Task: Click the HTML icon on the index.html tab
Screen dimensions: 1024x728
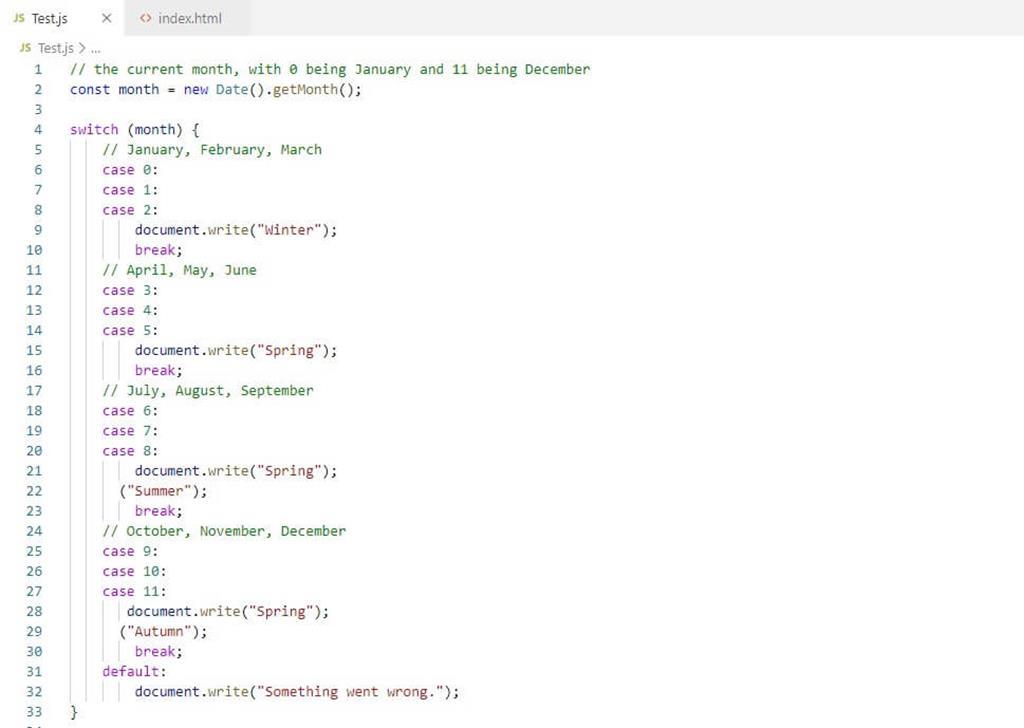Action: click(x=146, y=17)
